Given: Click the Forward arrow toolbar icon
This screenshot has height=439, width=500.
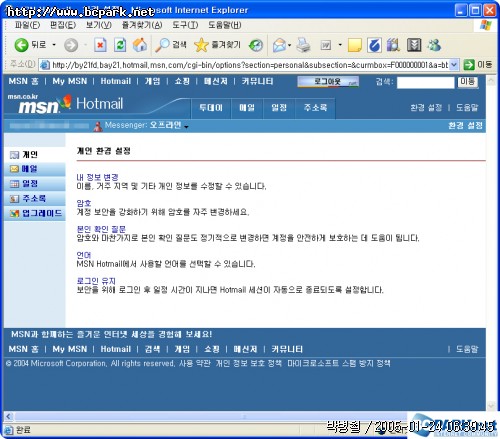Looking at the screenshot, I should [71, 45].
